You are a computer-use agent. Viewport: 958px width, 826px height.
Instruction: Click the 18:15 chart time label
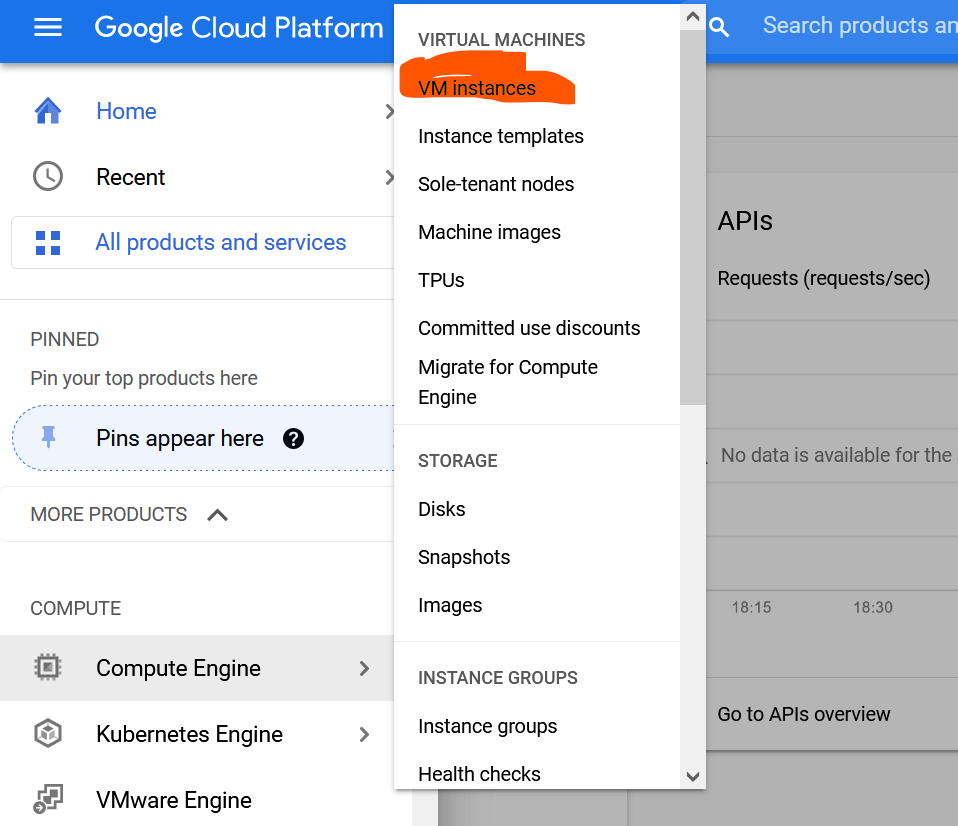pos(751,607)
